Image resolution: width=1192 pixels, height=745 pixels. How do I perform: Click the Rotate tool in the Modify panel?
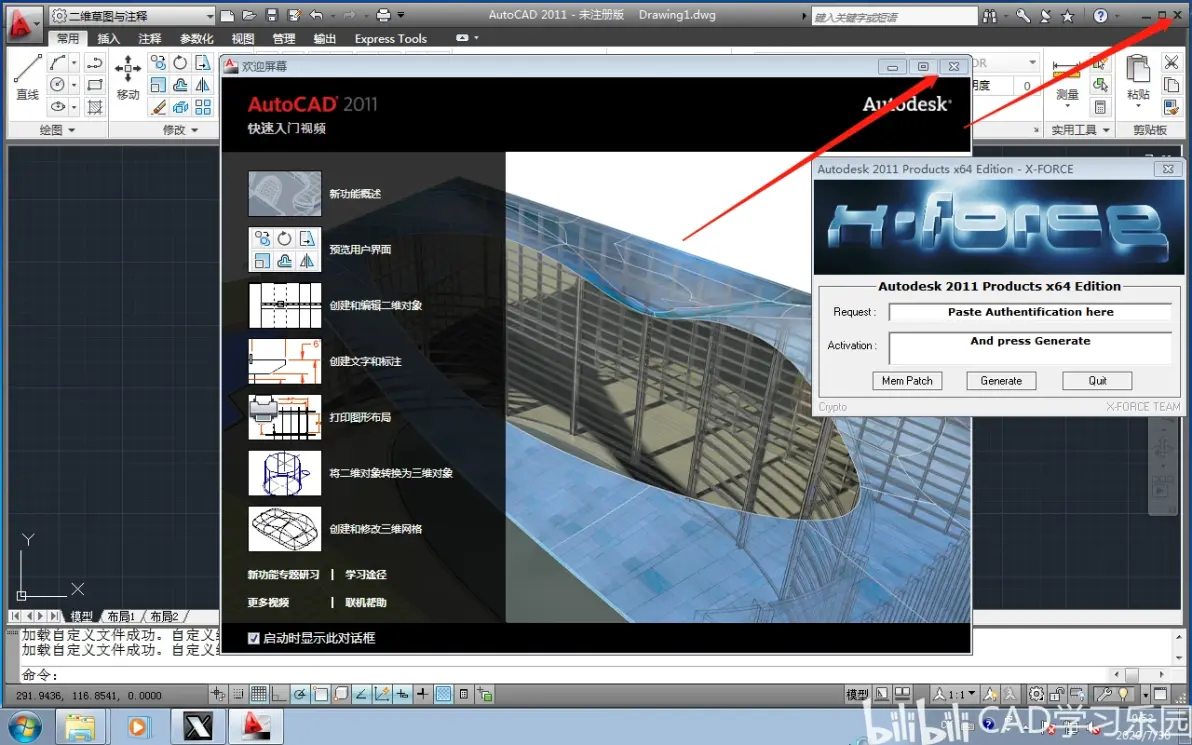[180, 62]
